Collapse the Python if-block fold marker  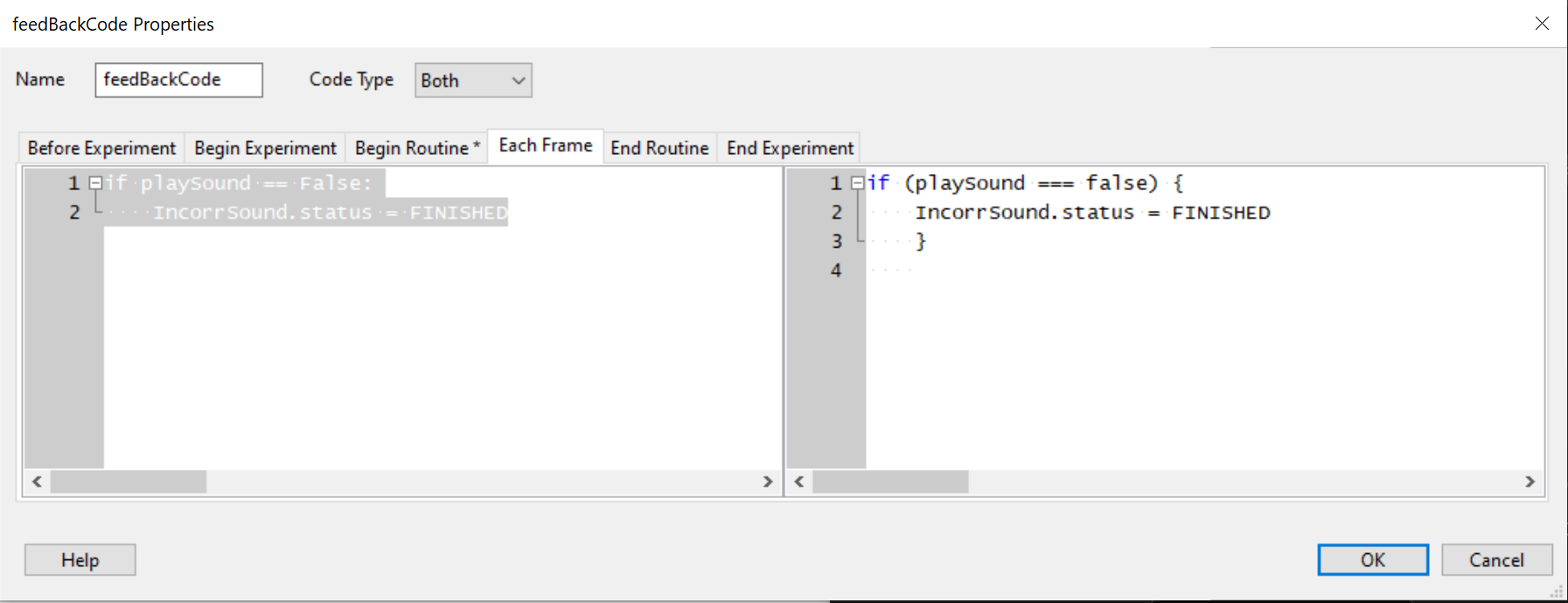(x=95, y=183)
